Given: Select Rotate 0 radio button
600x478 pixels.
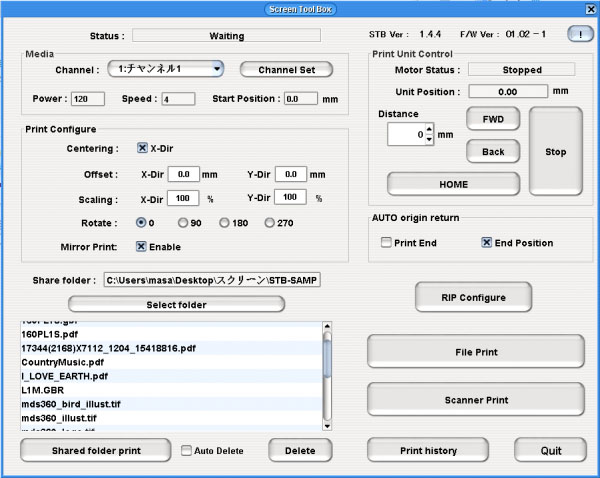Looking at the screenshot, I should [141, 222].
